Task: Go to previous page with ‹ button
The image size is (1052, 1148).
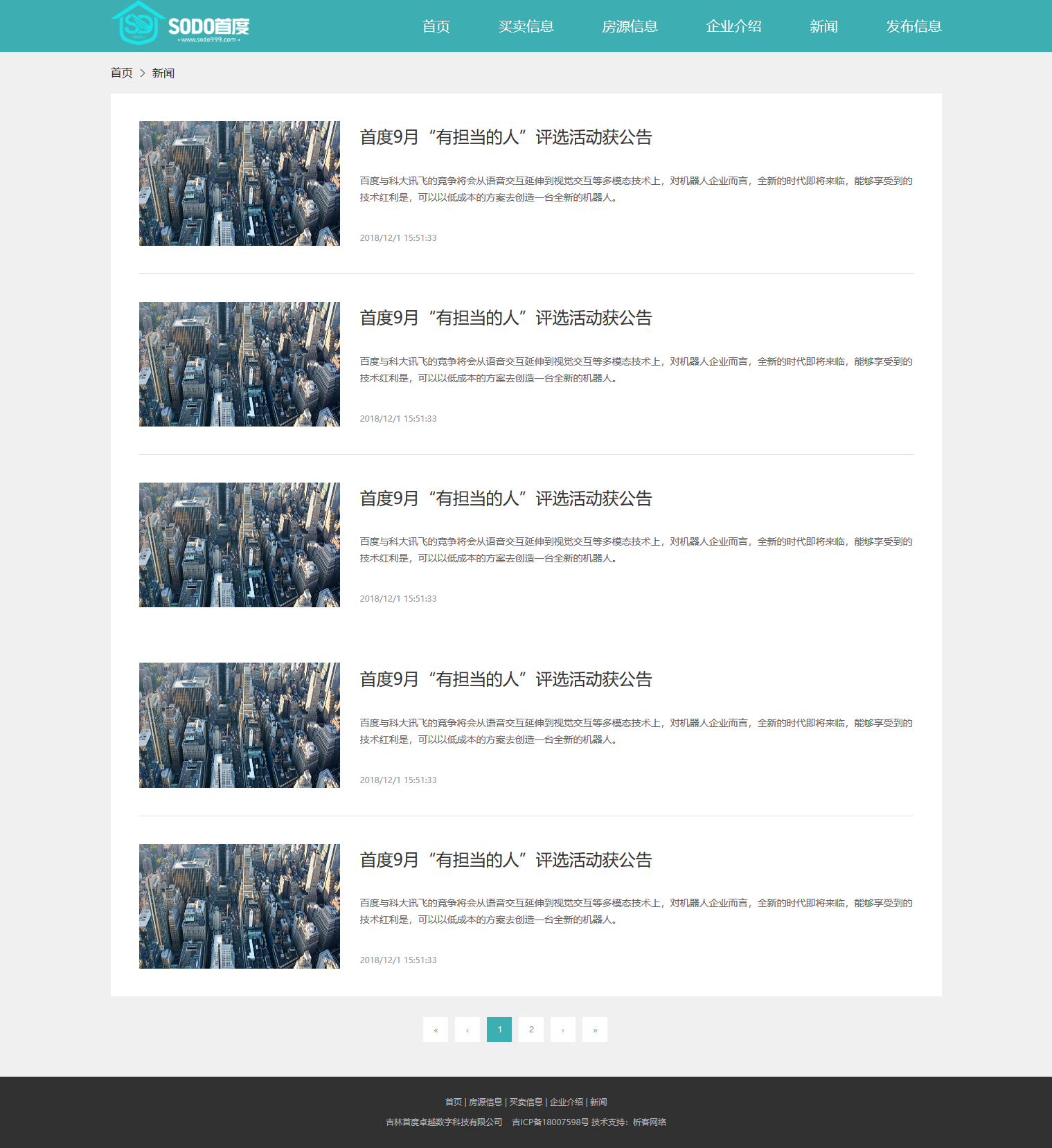Action: pos(467,1030)
